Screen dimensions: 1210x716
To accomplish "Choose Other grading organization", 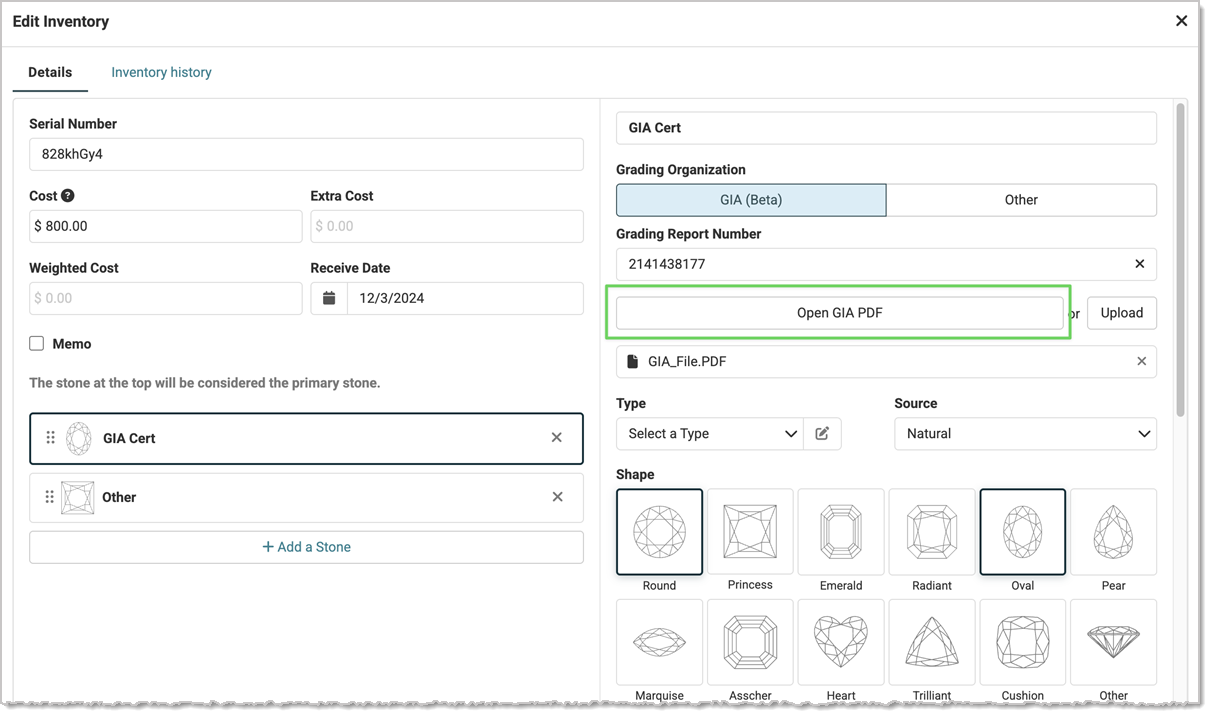I will pyautogui.click(x=1021, y=200).
